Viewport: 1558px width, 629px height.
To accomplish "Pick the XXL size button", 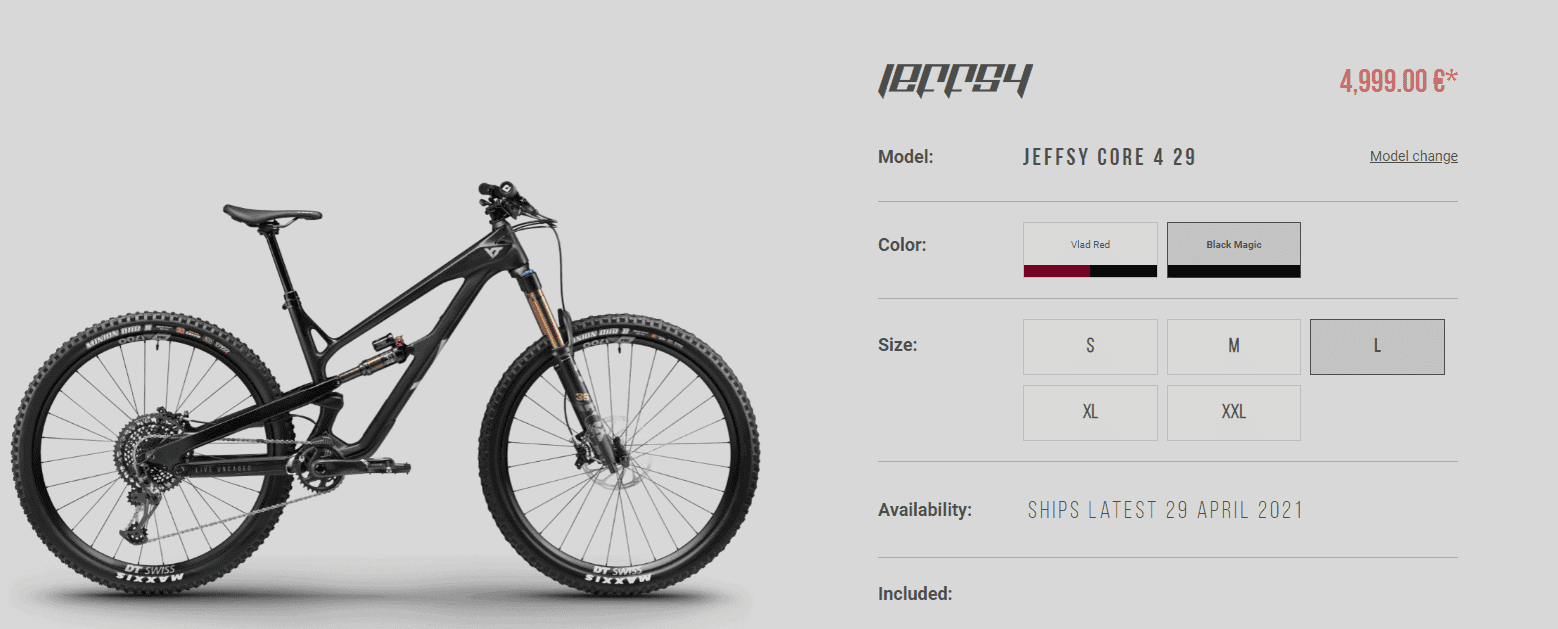I will click(x=1234, y=413).
